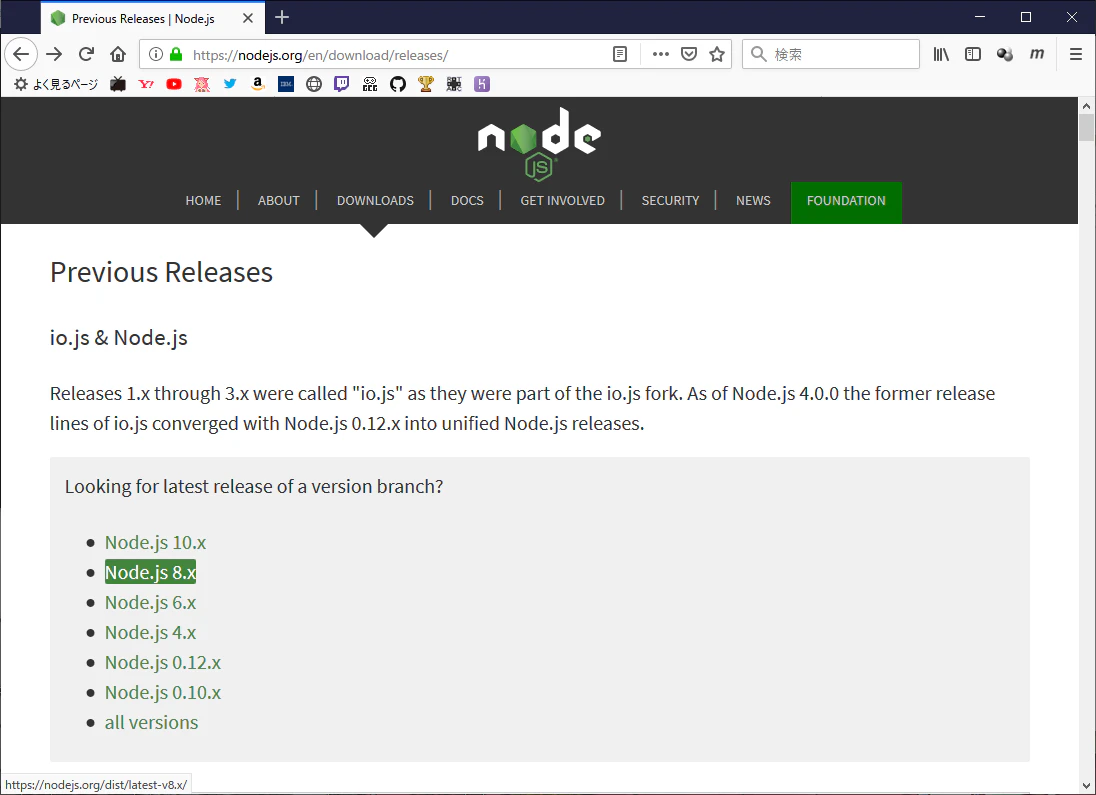Open the GET INVOLVED navigation item
This screenshot has width=1096, height=795.
[563, 201]
